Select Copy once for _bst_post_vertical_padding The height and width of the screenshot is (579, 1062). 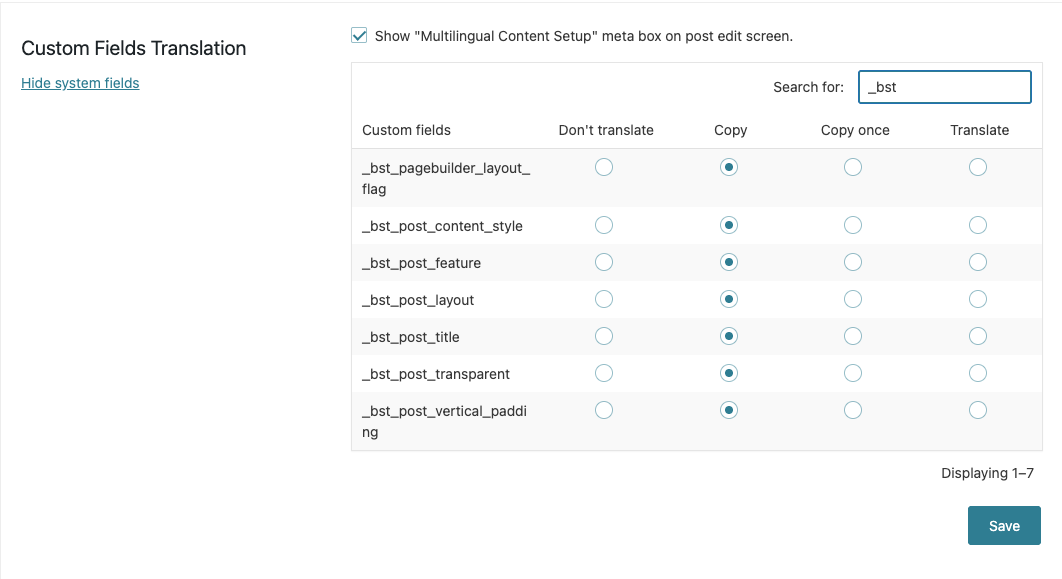pyautogui.click(x=853, y=410)
